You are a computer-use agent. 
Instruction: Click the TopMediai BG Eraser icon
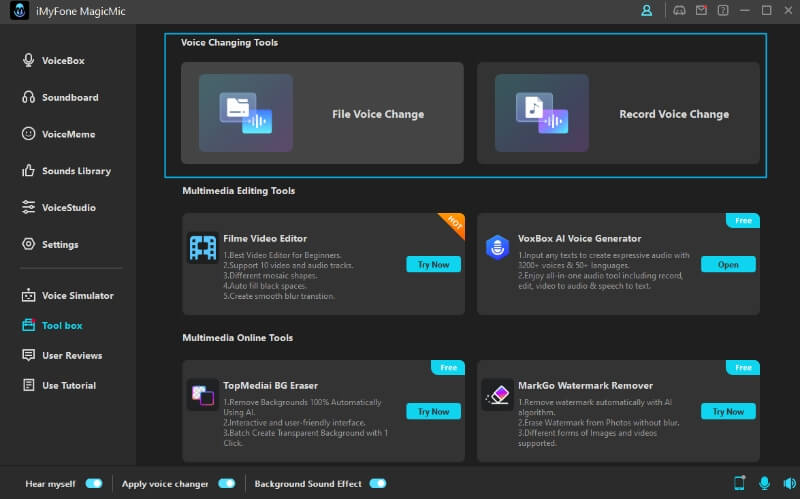[x=203, y=395]
